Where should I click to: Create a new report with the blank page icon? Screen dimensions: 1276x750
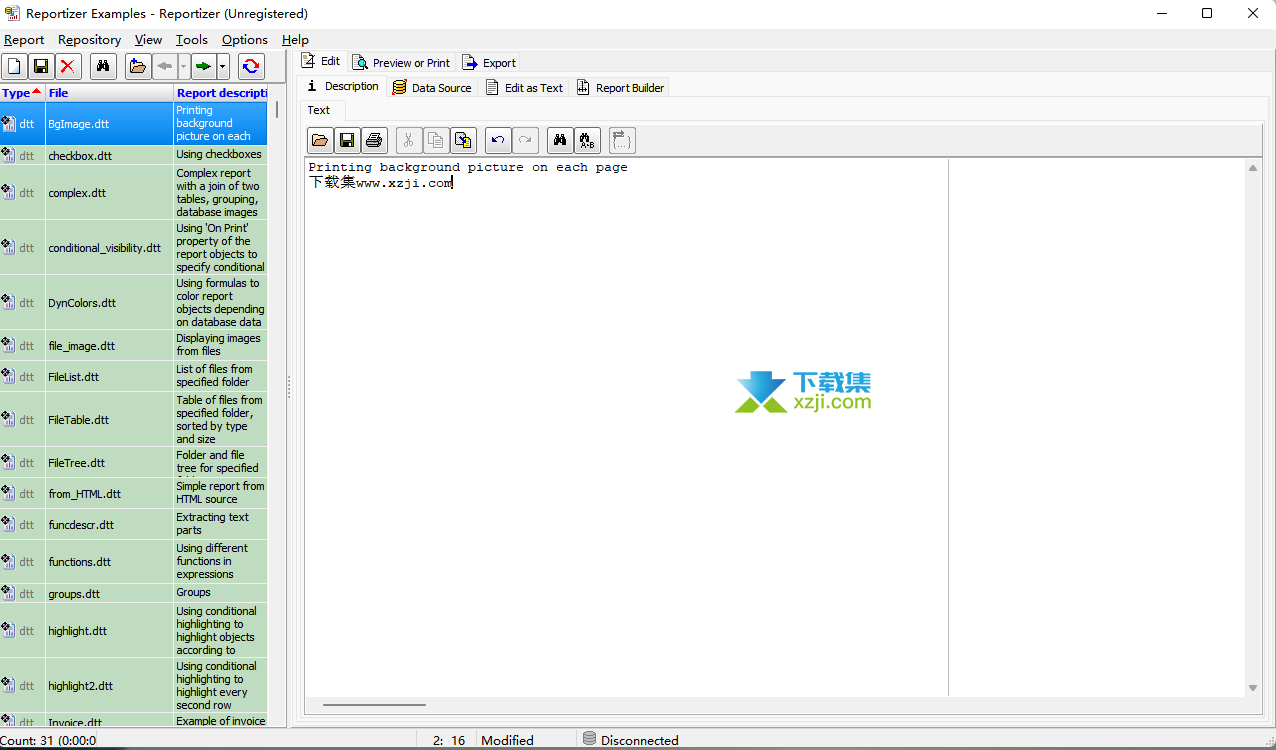15,67
